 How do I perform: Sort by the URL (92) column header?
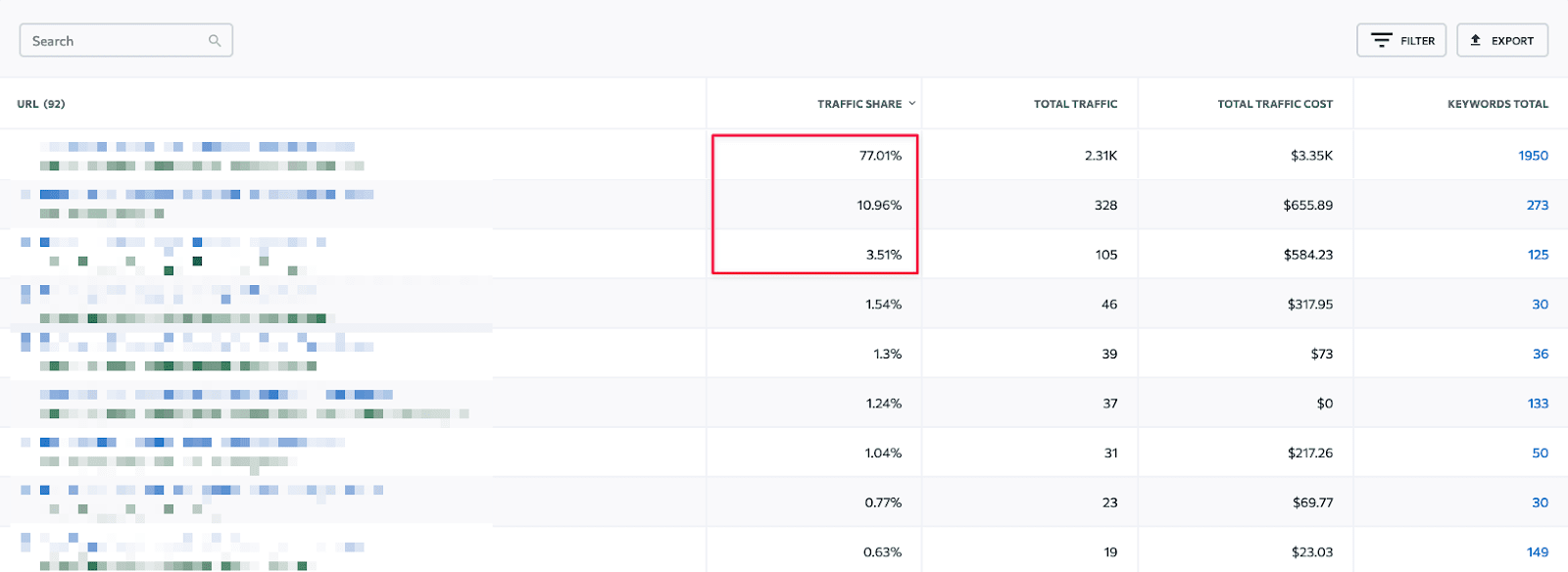click(x=41, y=104)
